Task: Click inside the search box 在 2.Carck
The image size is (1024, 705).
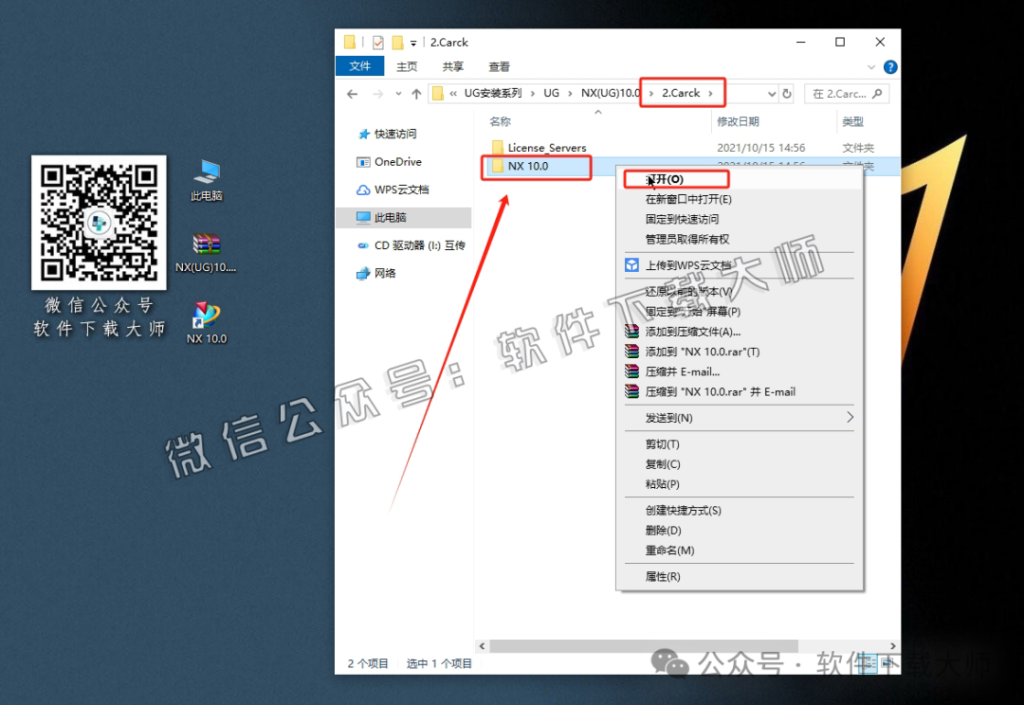Action: (845, 93)
